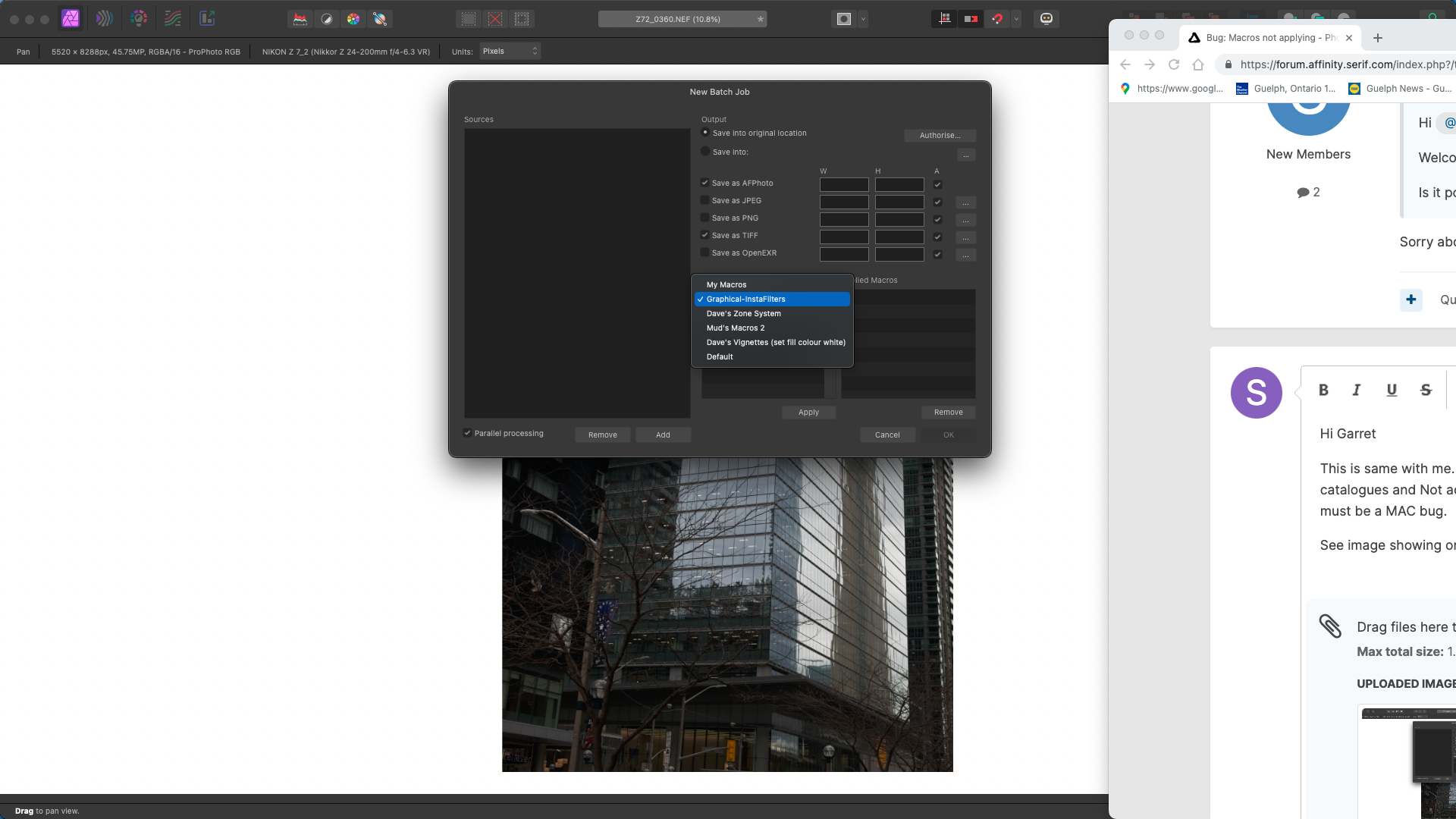Image resolution: width=1456 pixels, height=819 pixels.
Task: Click the histogram toolbar icon
Action: pyautogui.click(x=300, y=18)
